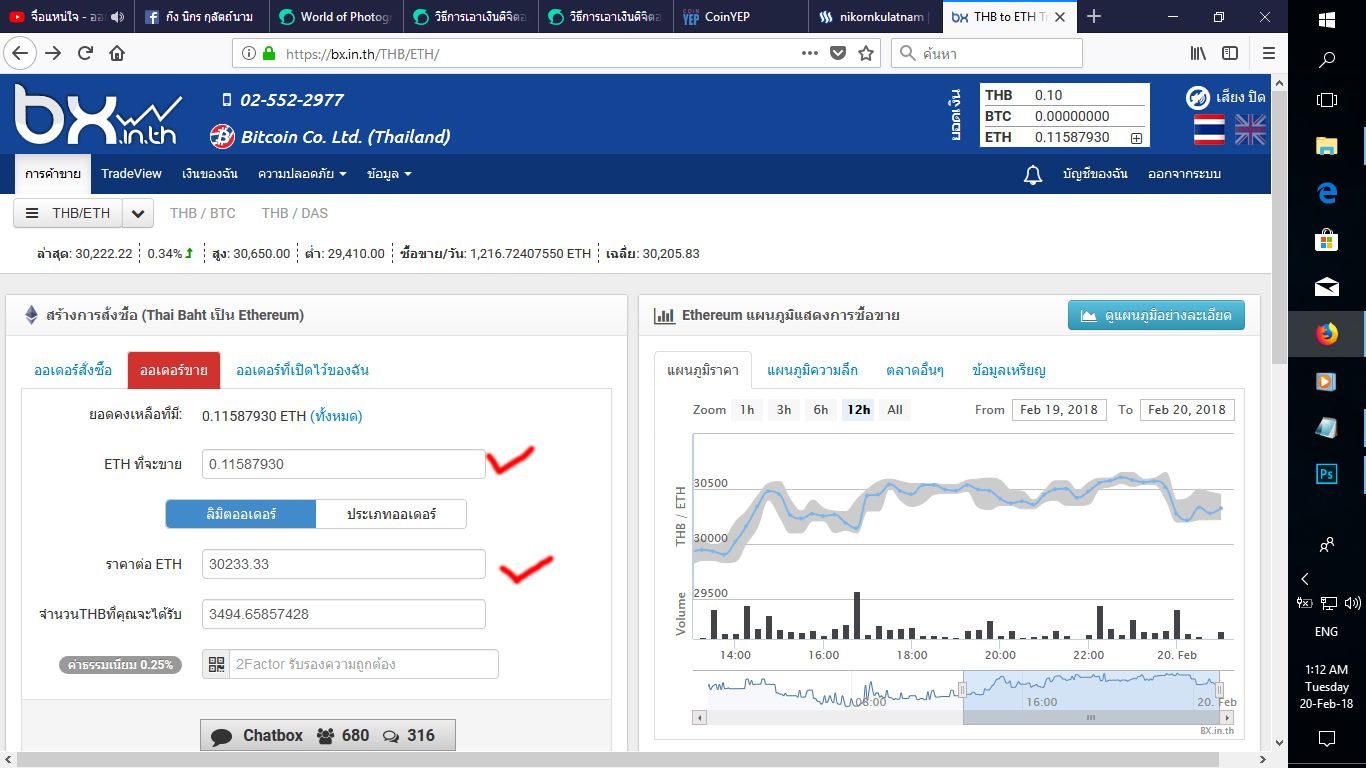
Task: Expand ข้อมูล menu
Action: pos(389,174)
